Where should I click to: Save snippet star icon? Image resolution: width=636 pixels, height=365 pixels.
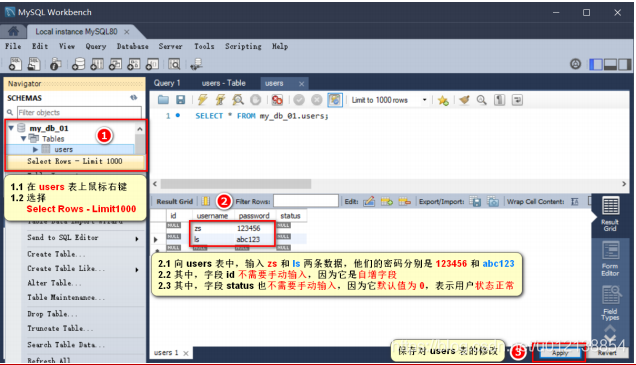443,100
